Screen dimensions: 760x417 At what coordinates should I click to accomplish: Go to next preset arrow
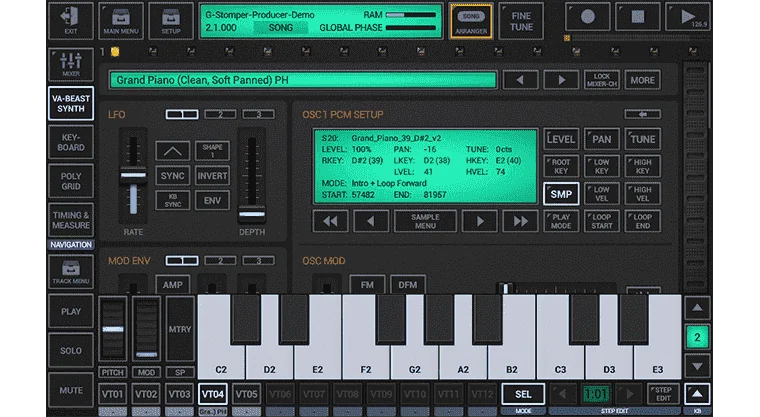pyautogui.click(x=561, y=80)
